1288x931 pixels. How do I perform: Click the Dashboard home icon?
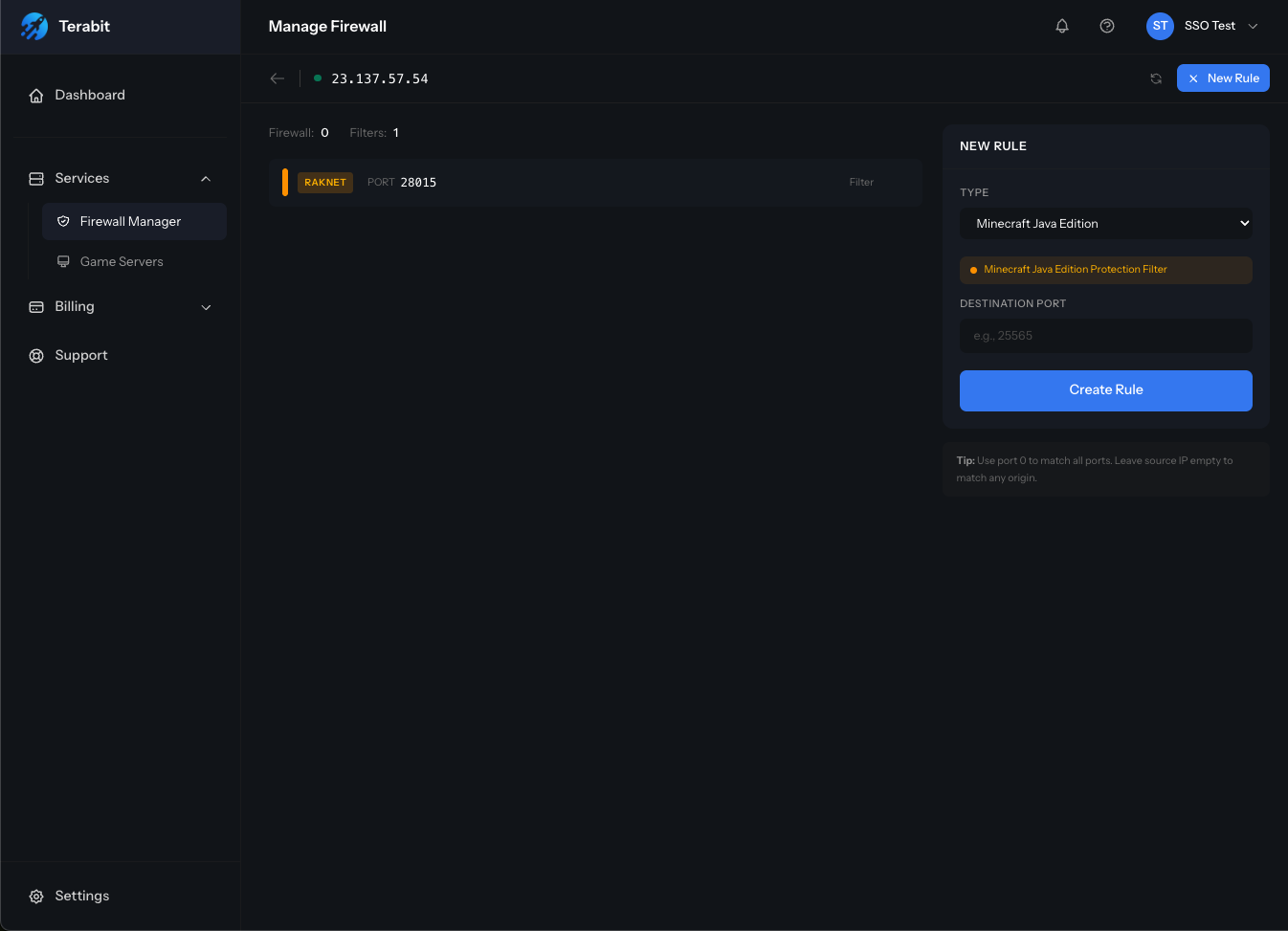point(36,96)
